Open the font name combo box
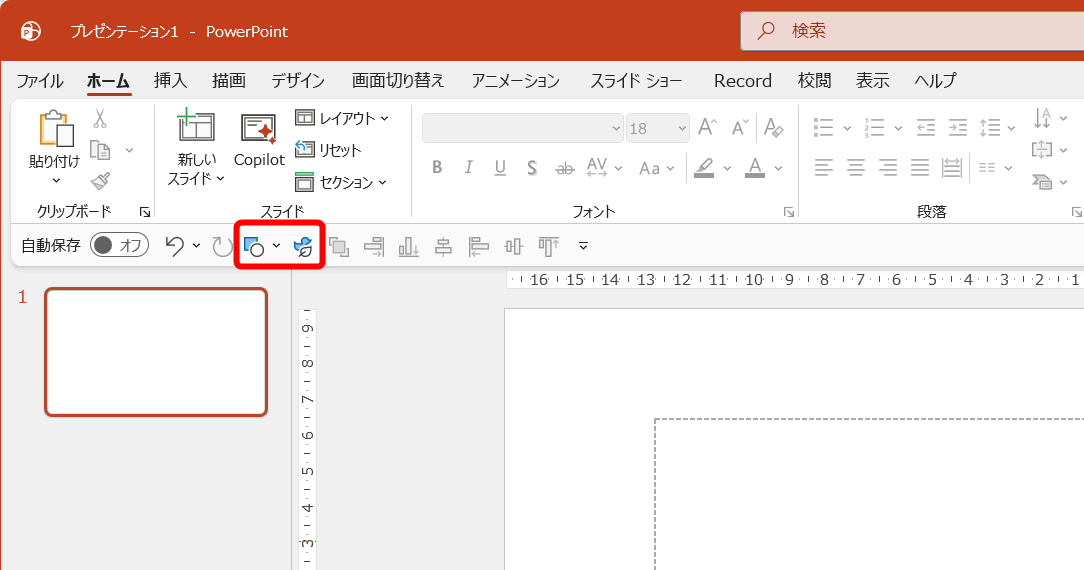Screen dimensions: 1084x570 tap(522, 129)
